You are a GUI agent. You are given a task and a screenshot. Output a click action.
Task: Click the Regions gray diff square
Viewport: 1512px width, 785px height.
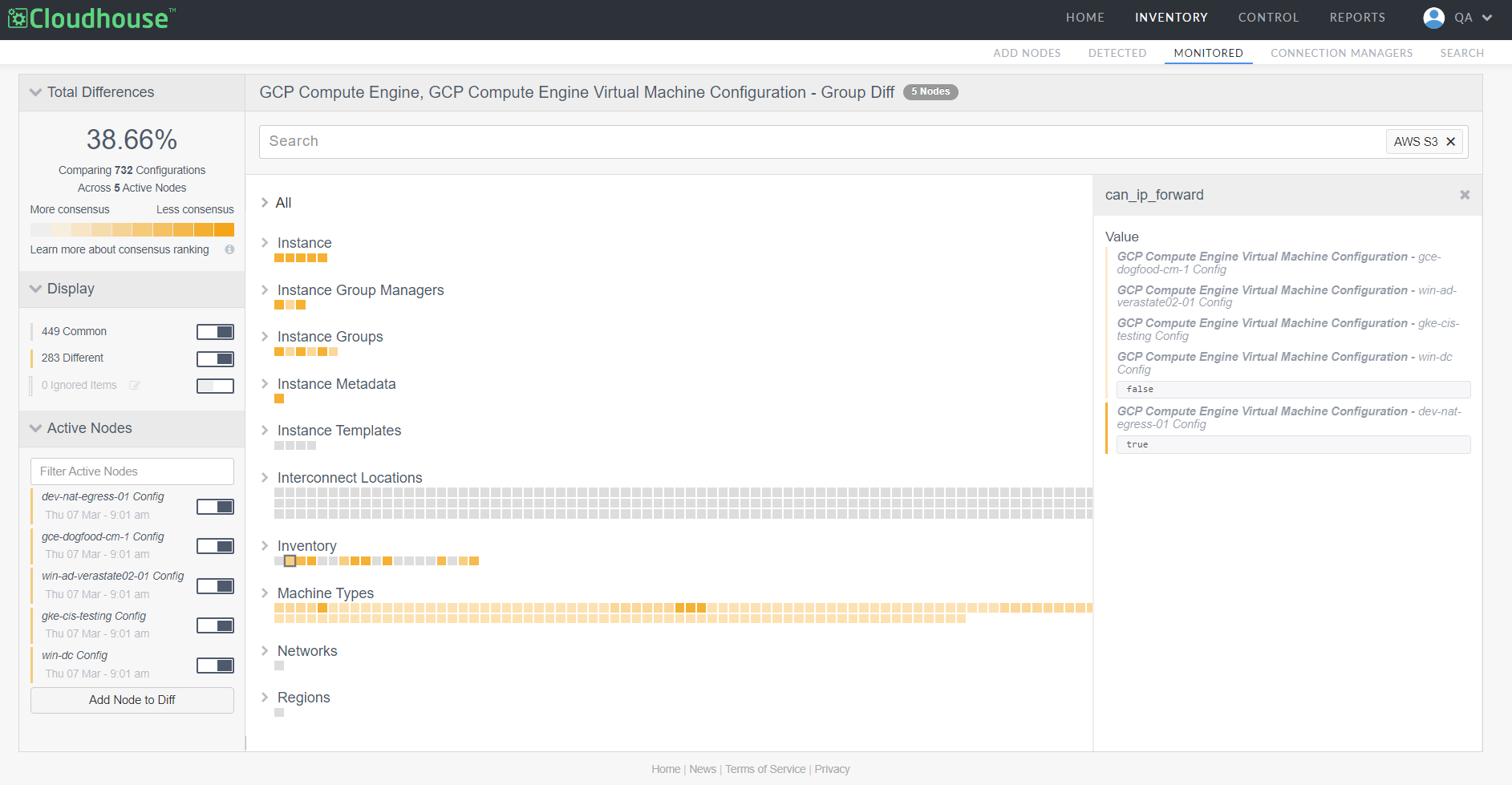[x=279, y=712]
